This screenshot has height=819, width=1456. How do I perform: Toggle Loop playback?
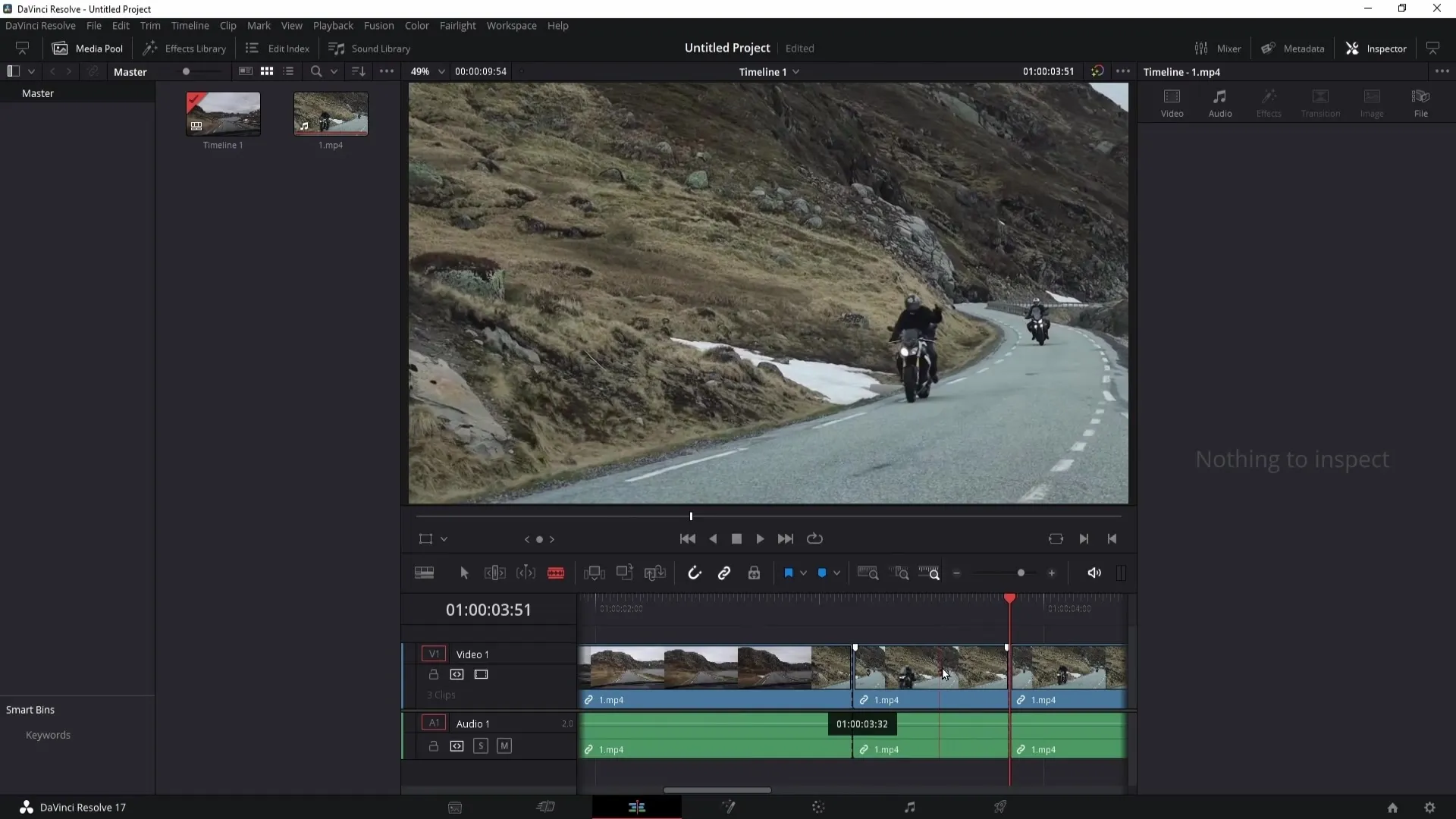(x=814, y=539)
